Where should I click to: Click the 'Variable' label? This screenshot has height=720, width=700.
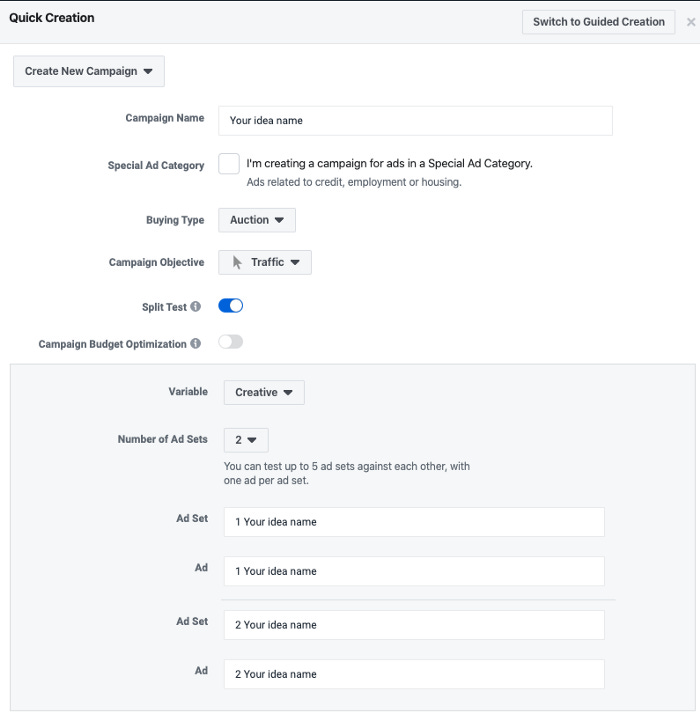click(x=188, y=392)
